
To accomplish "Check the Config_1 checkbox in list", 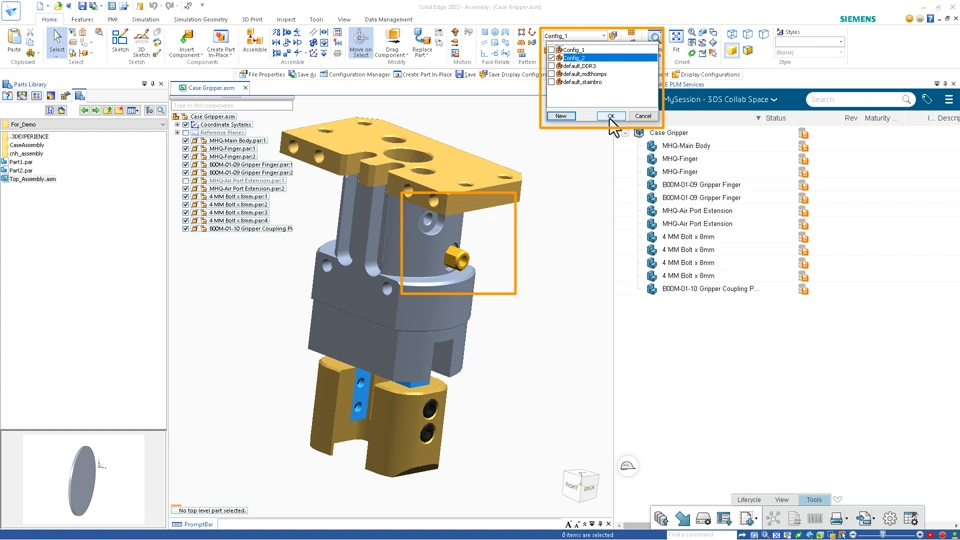I will pyautogui.click(x=552, y=50).
